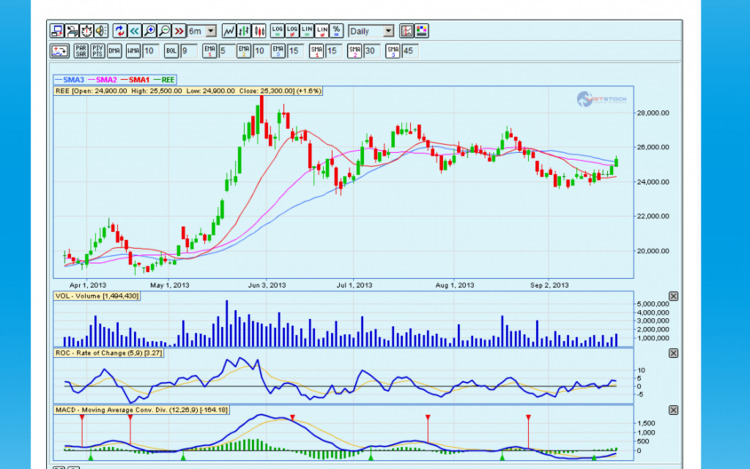This screenshot has height=469, width=750.
Task: Select the LOG scale button with red check
Action: pos(292,31)
